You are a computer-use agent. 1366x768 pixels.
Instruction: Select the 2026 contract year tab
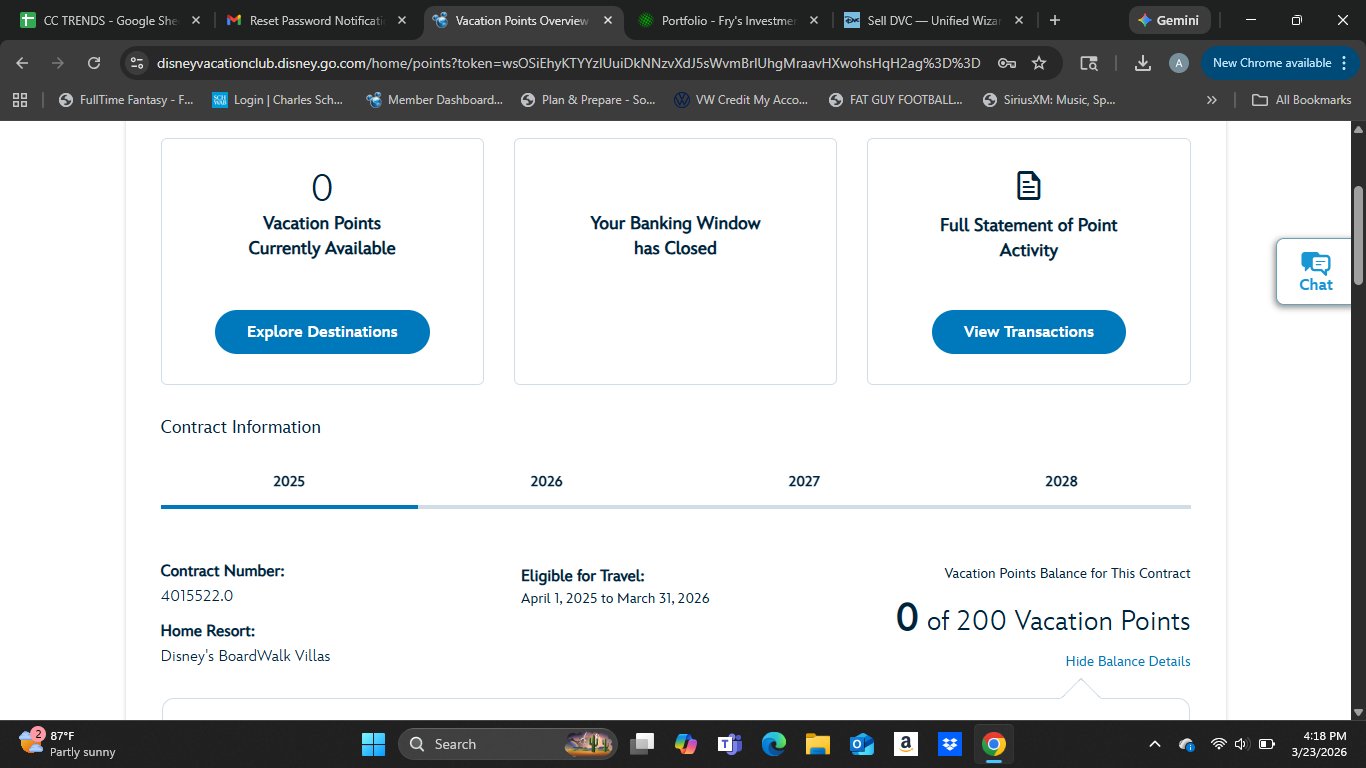[x=546, y=481]
